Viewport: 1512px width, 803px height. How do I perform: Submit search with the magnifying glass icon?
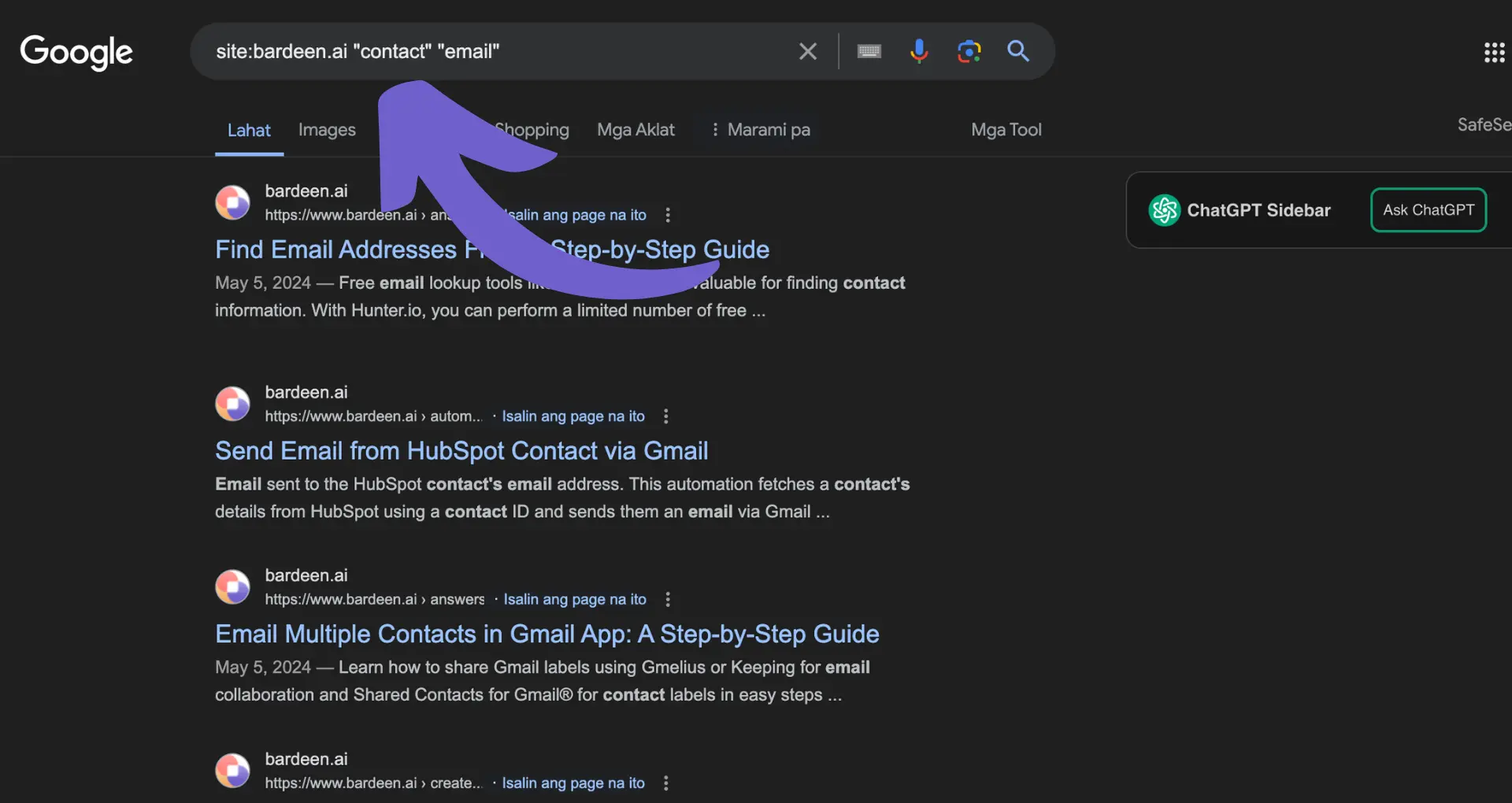pos(1018,51)
